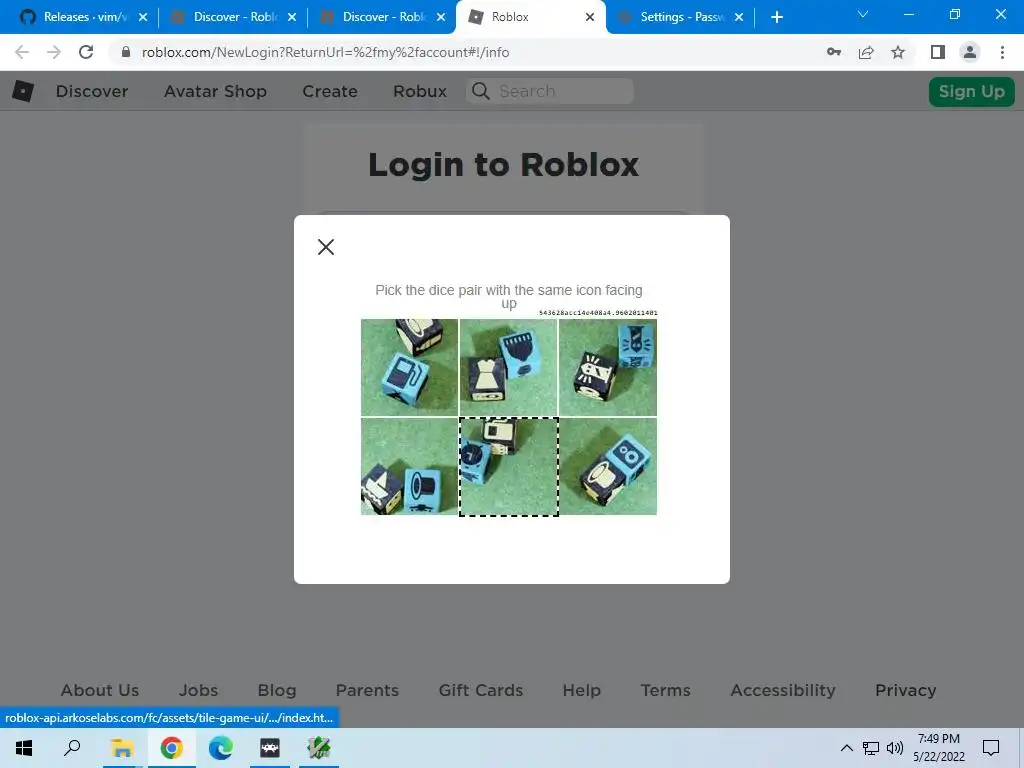Open the Windows notification center
Viewport: 1024px width, 768px height.
click(991, 748)
